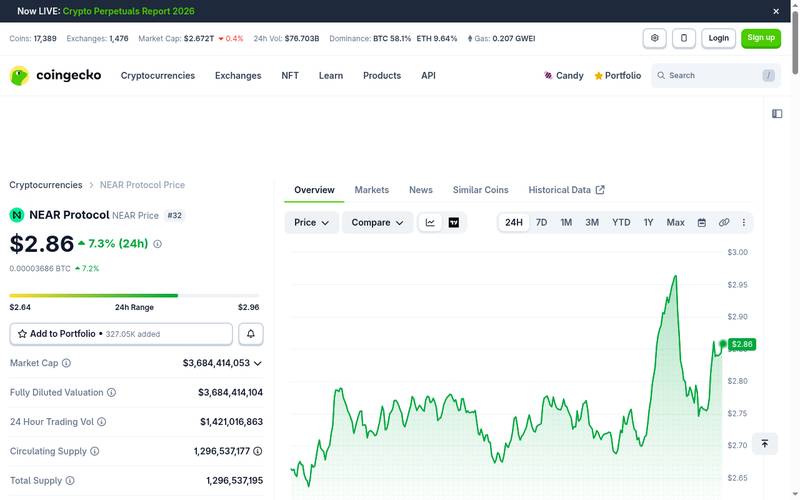Click the 24h Vol $76.703B stat
The width and height of the screenshot is (800, 500).
click(x=286, y=38)
